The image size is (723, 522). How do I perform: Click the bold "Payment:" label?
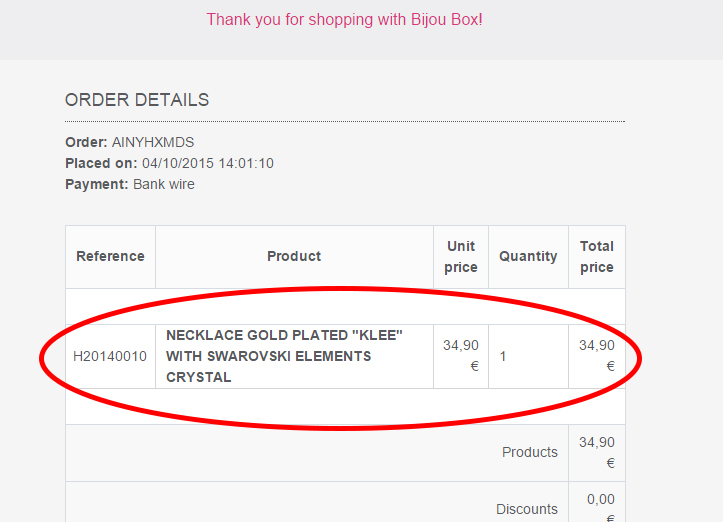point(97,184)
